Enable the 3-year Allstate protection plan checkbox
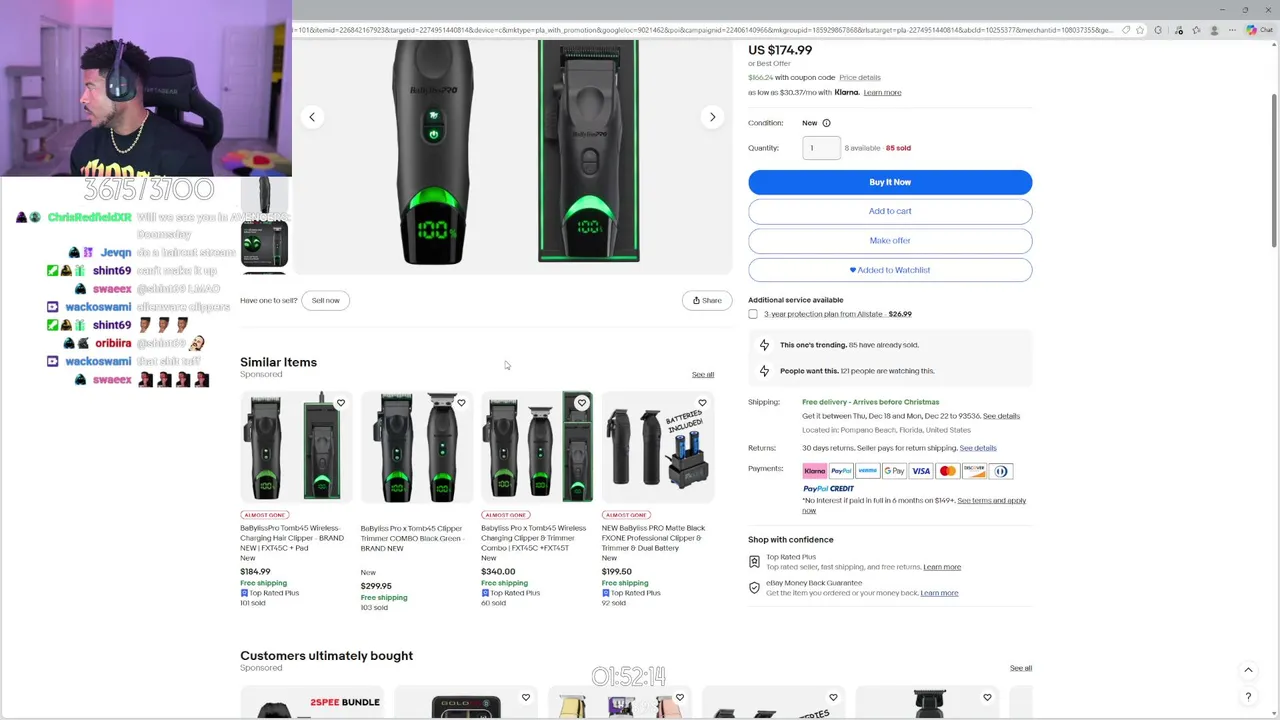The width and height of the screenshot is (1280, 720). pyautogui.click(x=753, y=314)
